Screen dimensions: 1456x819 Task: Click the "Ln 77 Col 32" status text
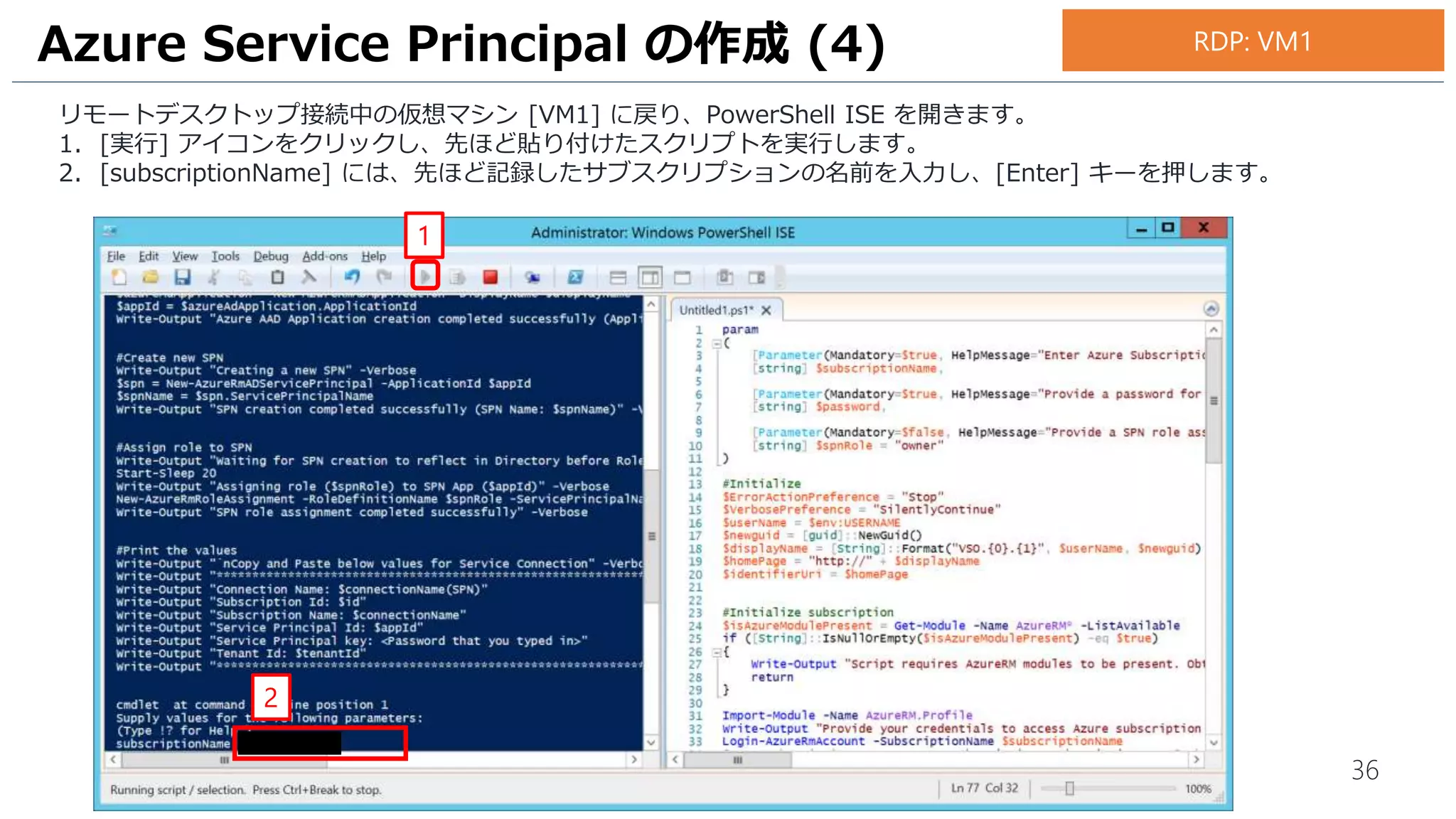pos(985,788)
